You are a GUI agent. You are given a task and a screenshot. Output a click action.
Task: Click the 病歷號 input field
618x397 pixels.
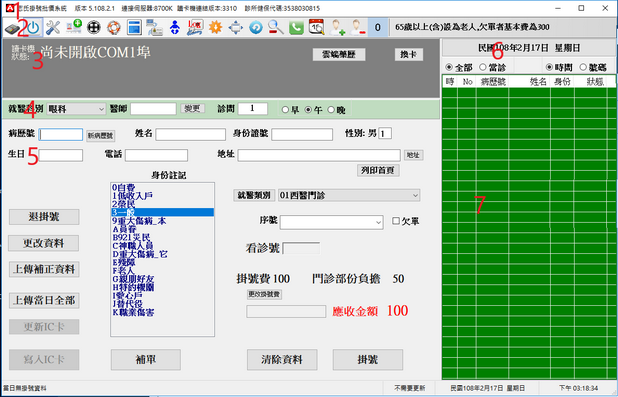pos(61,134)
